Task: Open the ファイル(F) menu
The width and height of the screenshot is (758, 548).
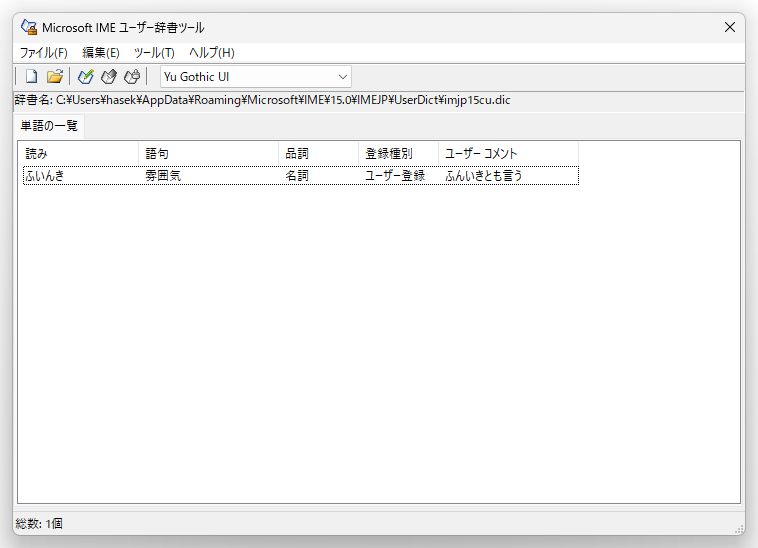Action: pyautogui.click(x=44, y=53)
